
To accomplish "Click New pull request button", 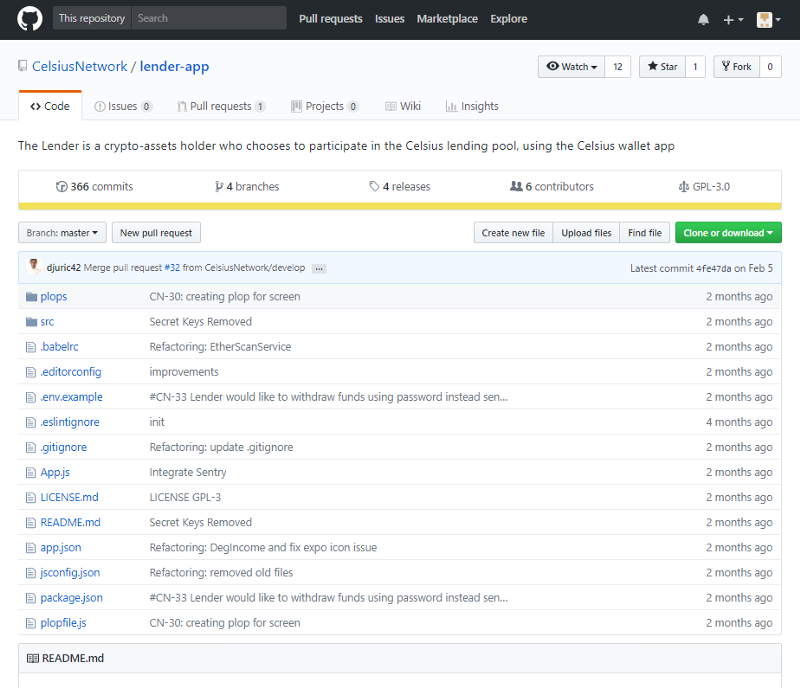I will [156, 233].
